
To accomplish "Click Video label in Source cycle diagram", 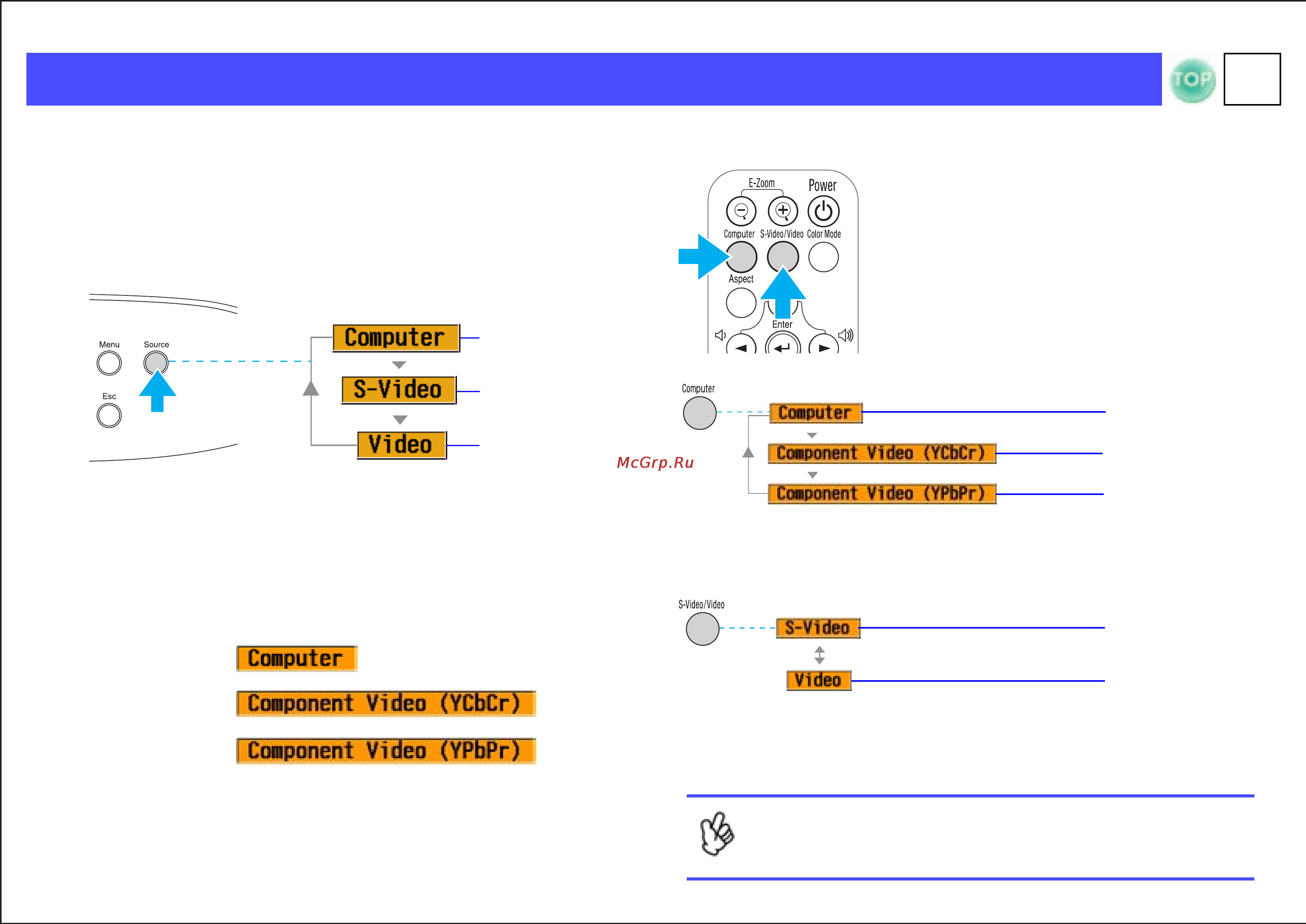I will pyautogui.click(x=401, y=445).
